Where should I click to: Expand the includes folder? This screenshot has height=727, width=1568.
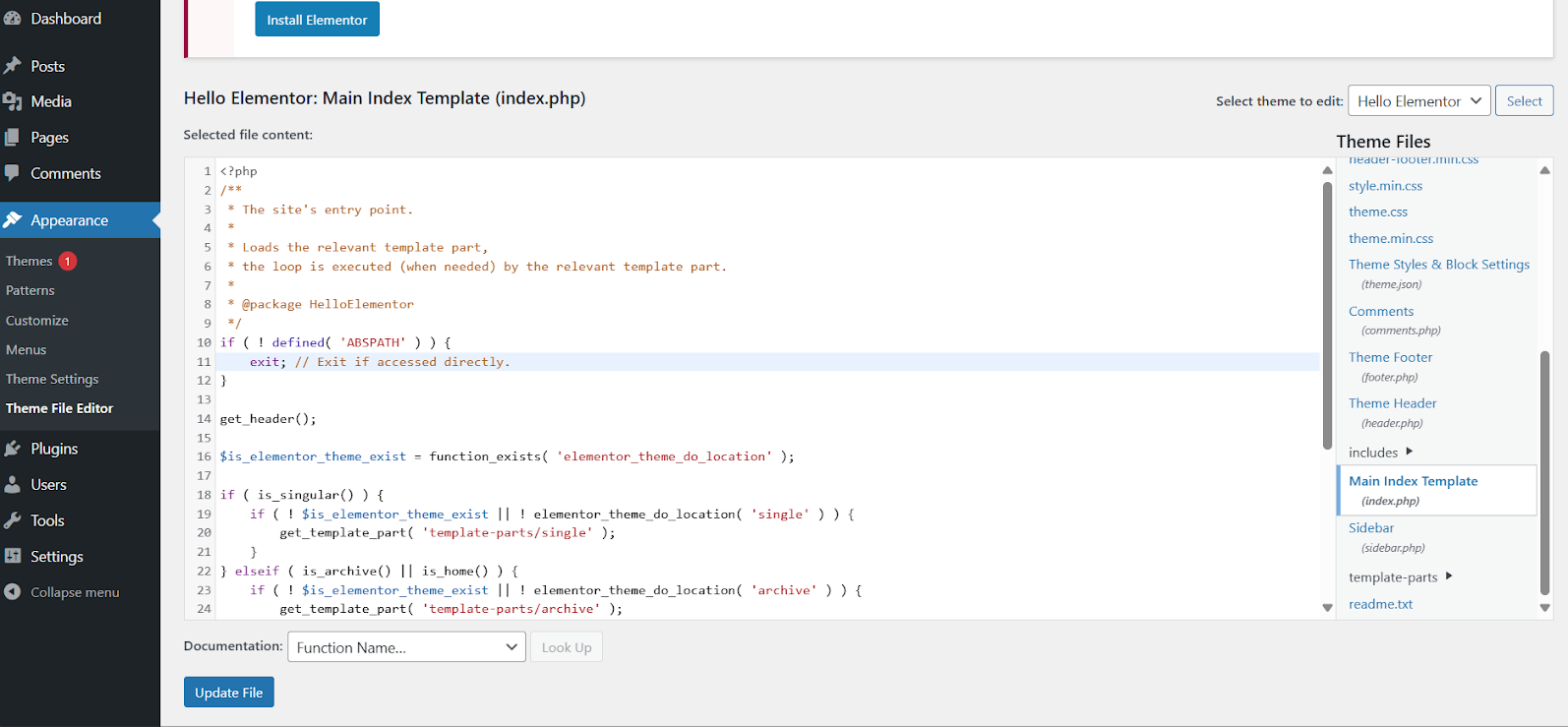tap(1380, 453)
